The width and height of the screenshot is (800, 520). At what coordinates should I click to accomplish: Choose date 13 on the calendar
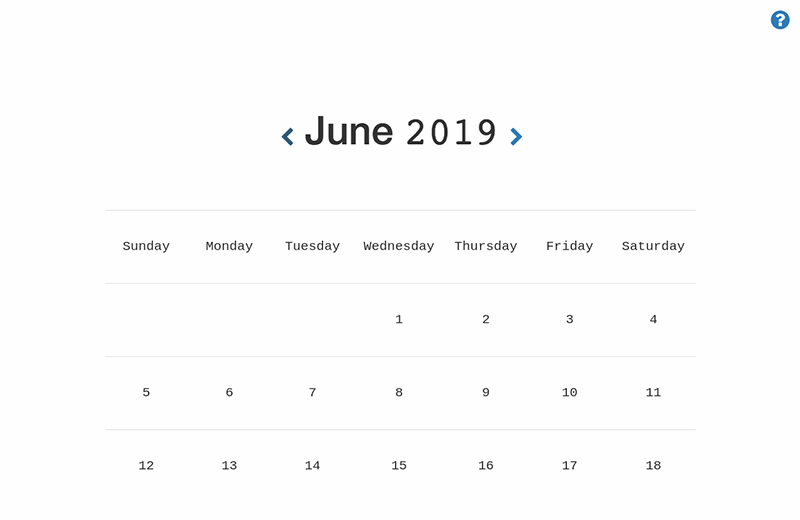coord(229,465)
